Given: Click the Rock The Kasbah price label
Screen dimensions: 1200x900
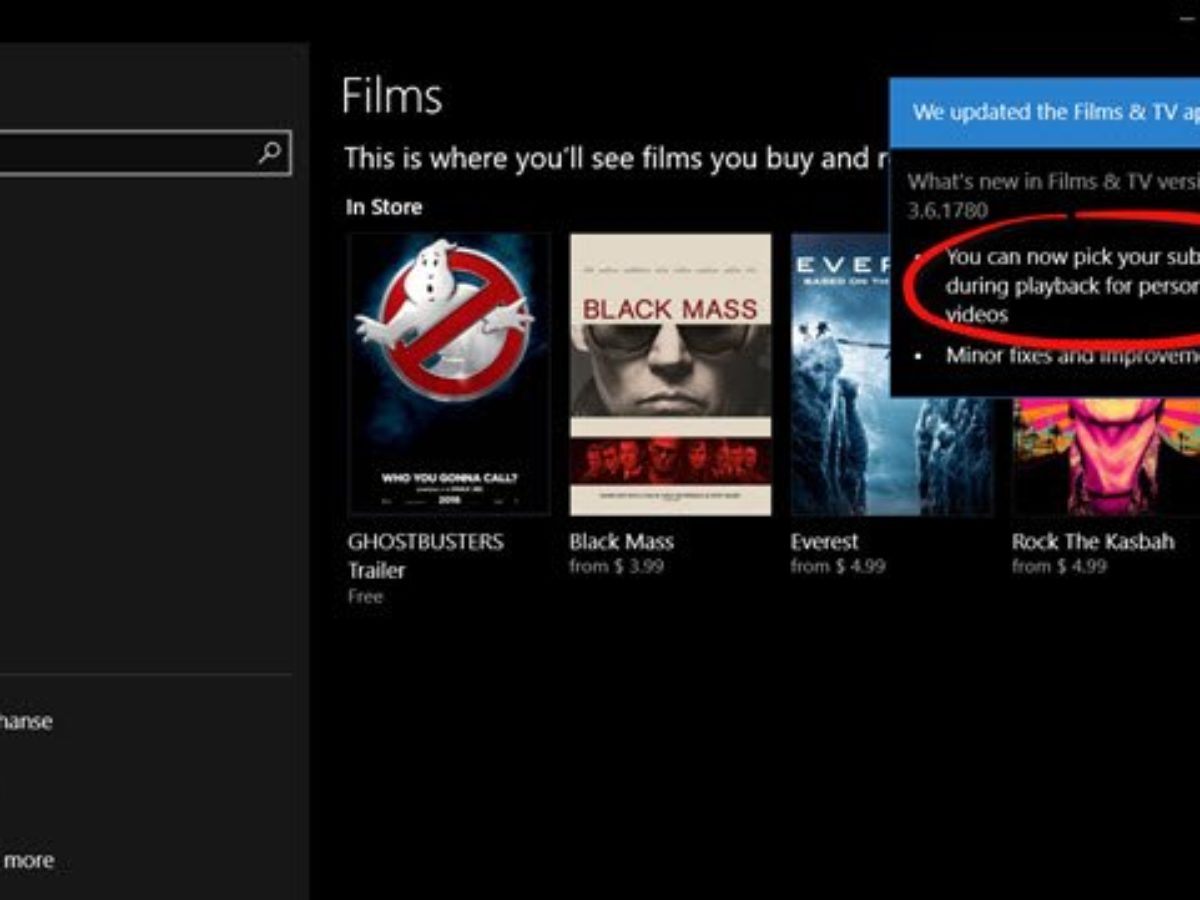Looking at the screenshot, I should (1059, 567).
